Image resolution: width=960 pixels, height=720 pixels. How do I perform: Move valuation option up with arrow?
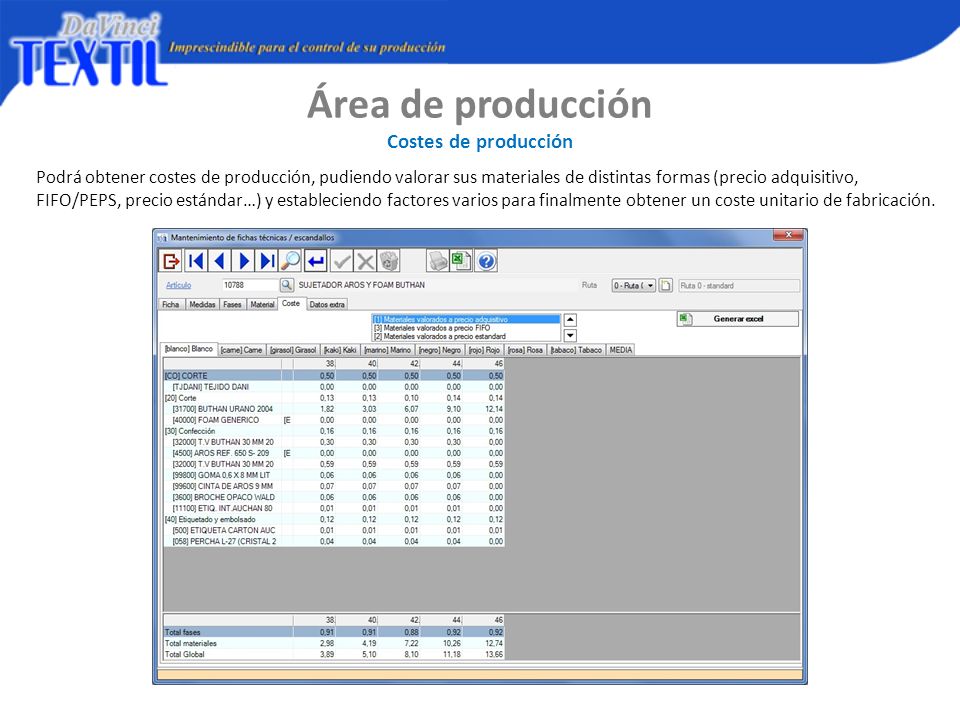pyautogui.click(x=570, y=320)
